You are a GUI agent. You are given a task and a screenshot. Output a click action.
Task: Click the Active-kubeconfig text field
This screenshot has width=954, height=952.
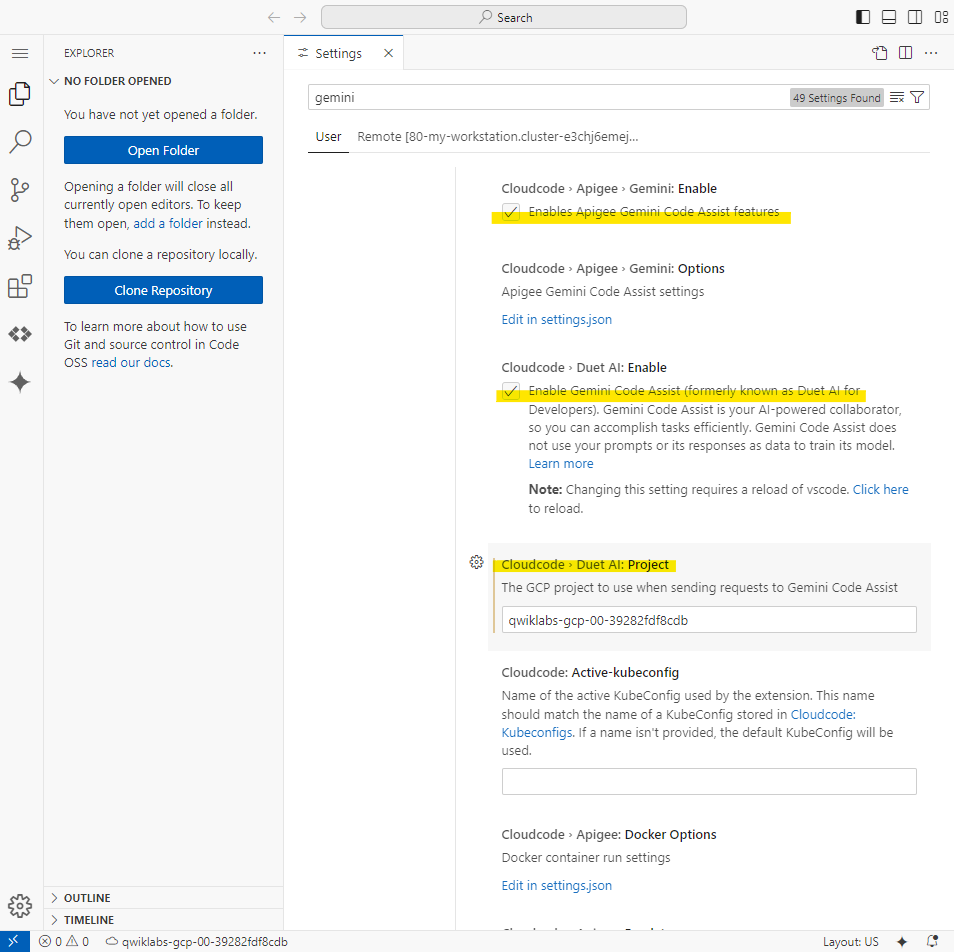click(x=709, y=782)
